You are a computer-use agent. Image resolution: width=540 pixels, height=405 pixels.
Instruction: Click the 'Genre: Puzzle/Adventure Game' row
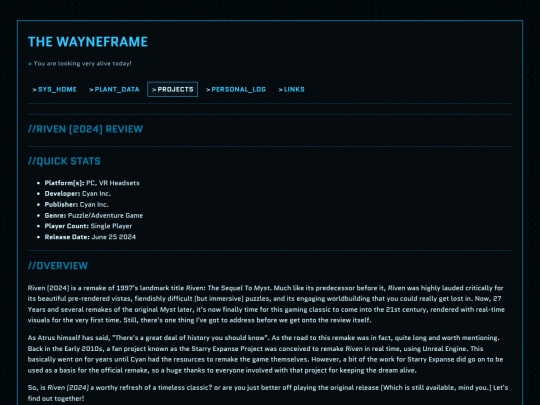94,216
